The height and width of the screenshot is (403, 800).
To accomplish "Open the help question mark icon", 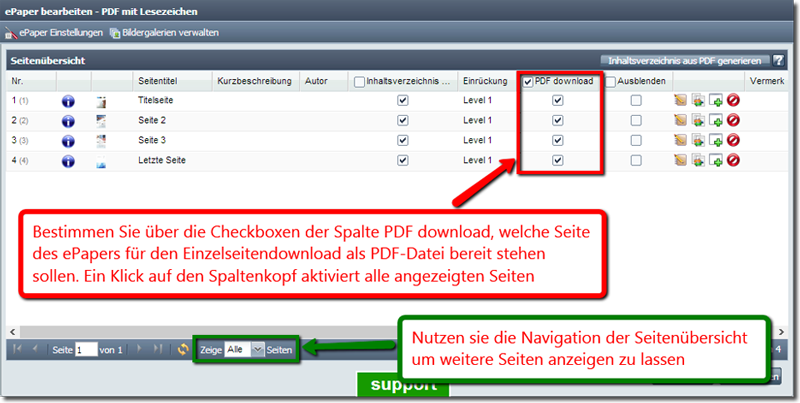I will [778, 61].
